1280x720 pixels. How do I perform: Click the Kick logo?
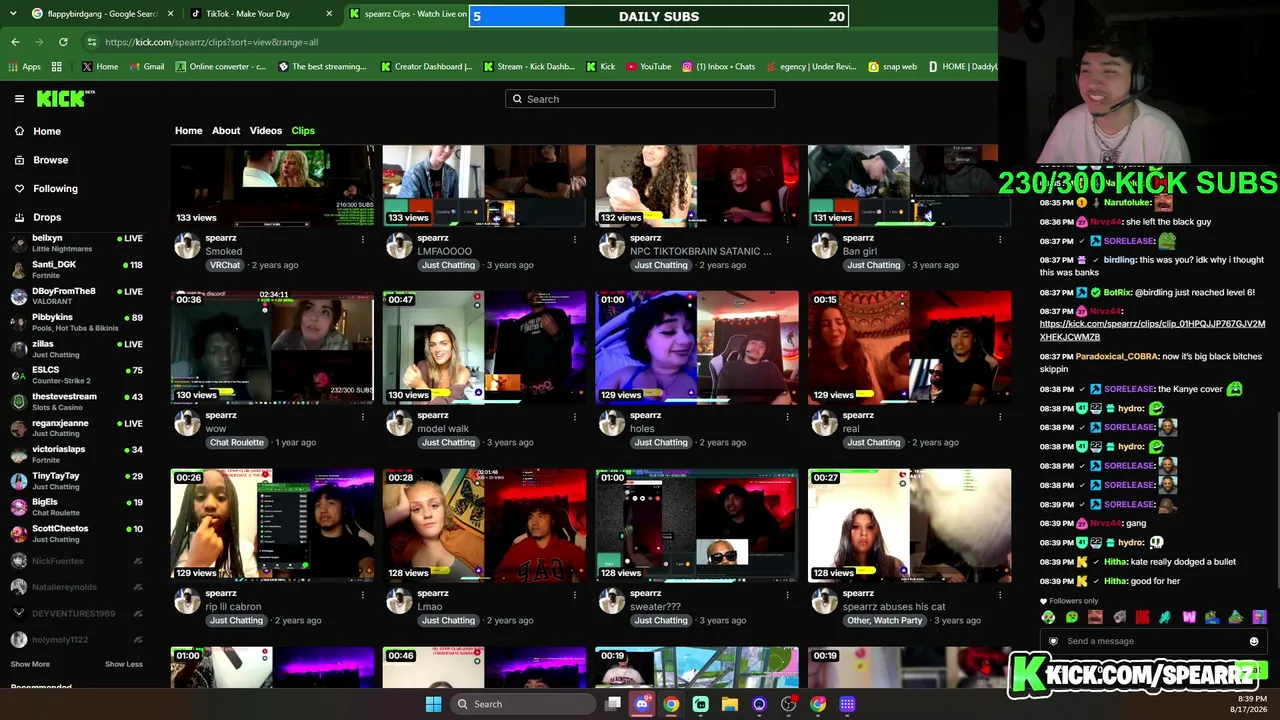pyautogui.click(x=65, y=98)
